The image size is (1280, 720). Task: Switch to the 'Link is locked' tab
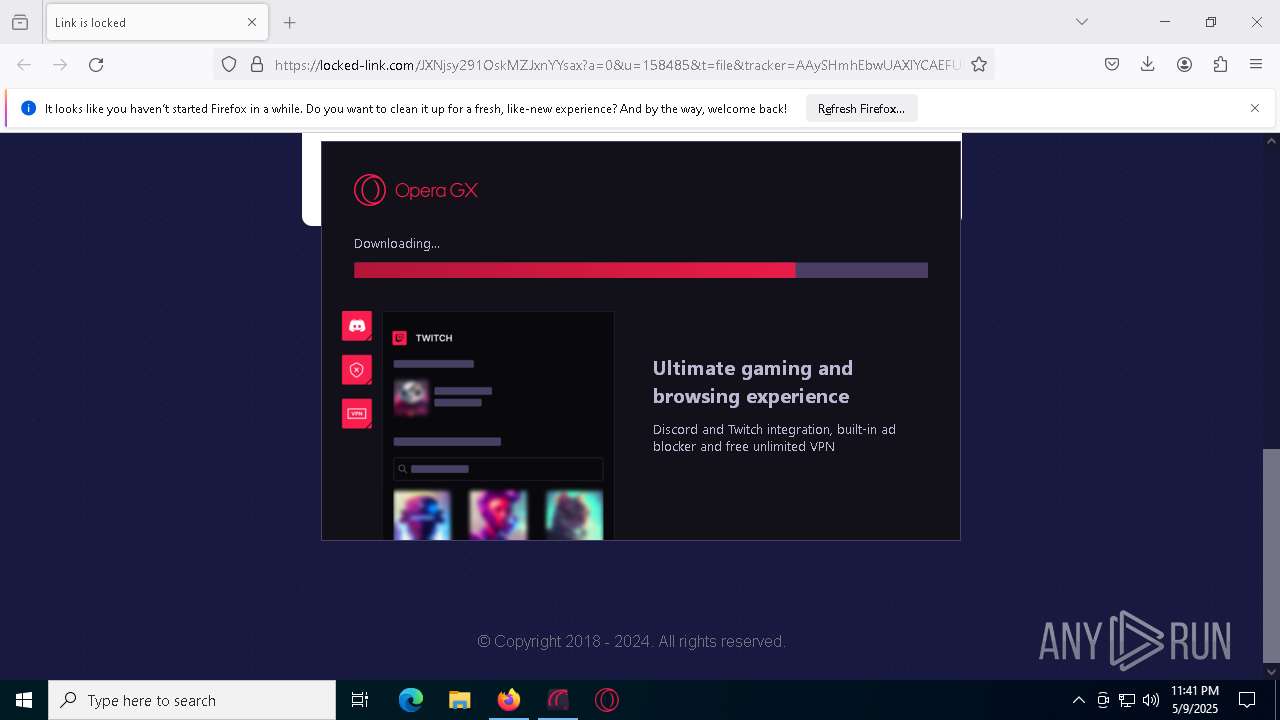157,22
